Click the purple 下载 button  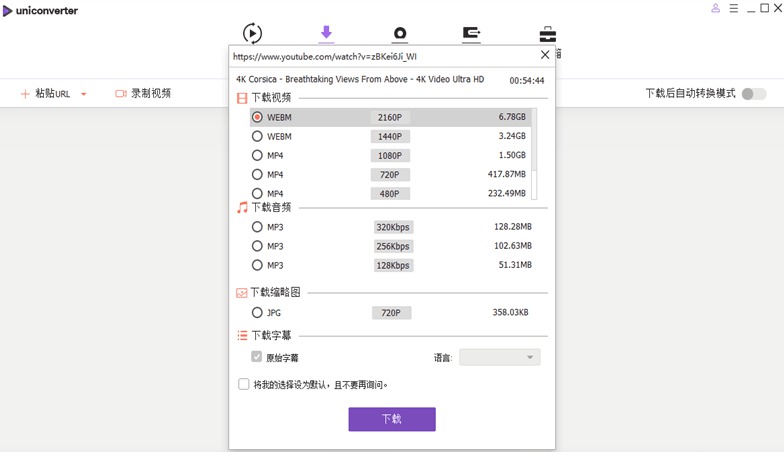pyautogui.click(x=392, y=419)
